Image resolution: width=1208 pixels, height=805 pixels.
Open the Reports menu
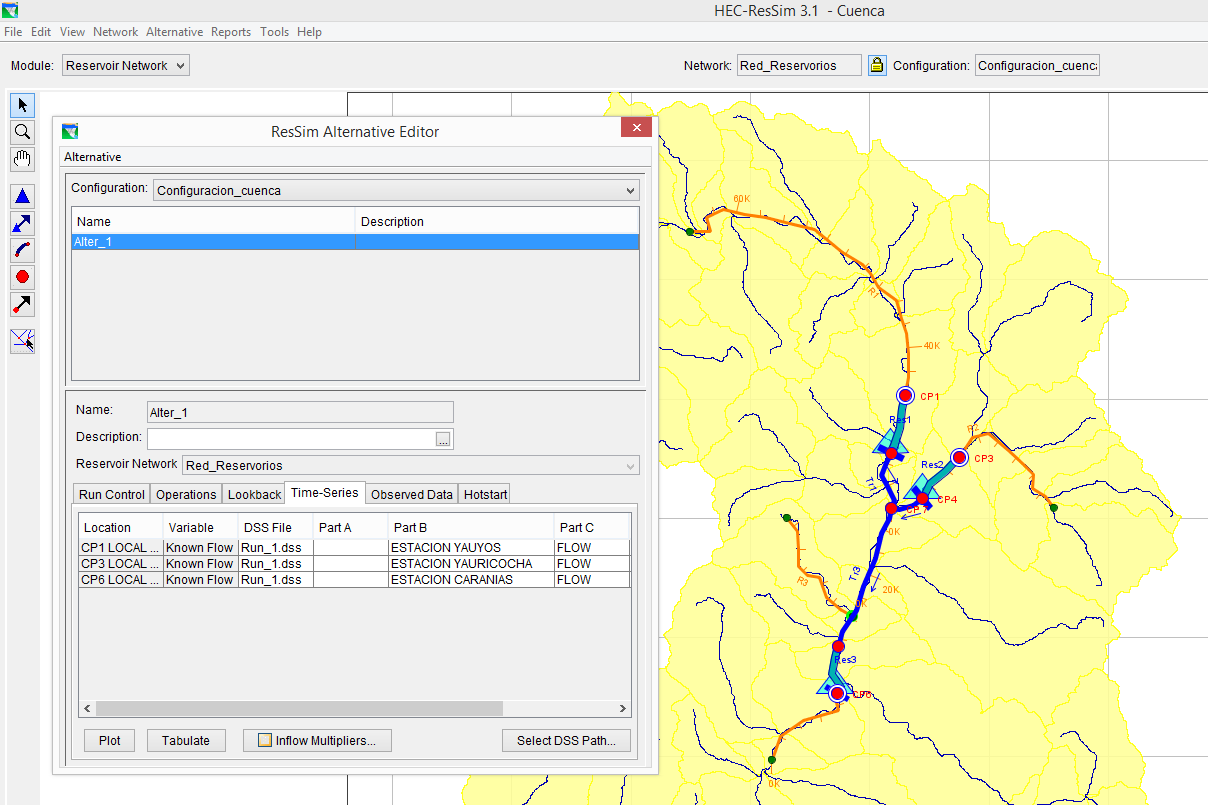231,32
